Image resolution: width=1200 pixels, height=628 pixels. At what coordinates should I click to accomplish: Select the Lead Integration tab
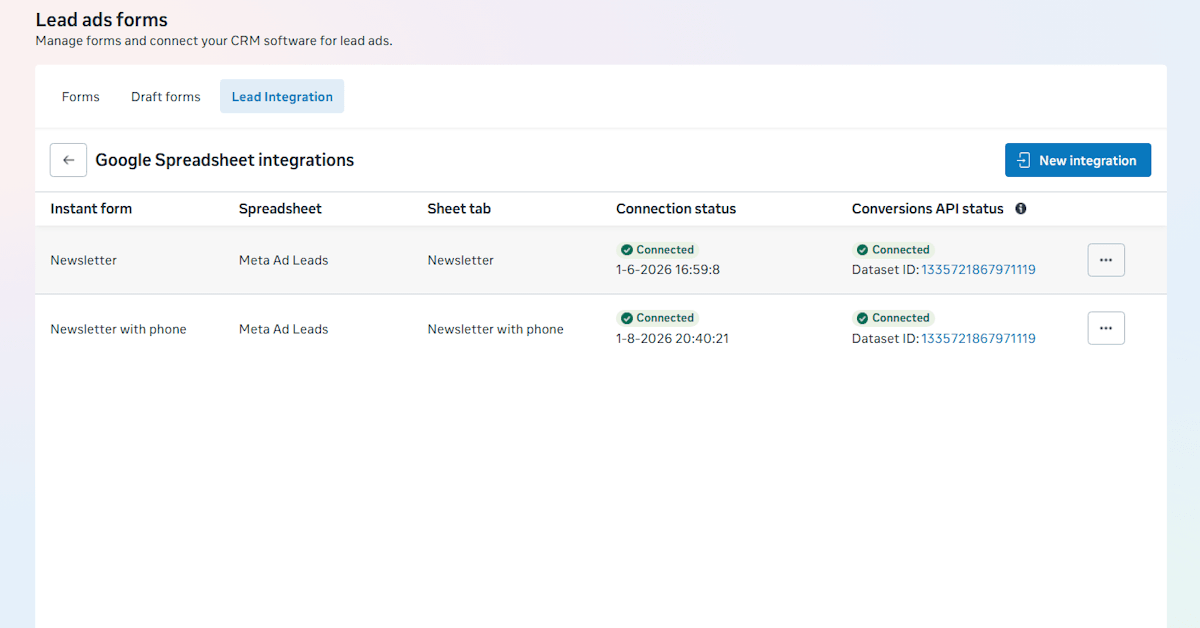click(282, 97)
